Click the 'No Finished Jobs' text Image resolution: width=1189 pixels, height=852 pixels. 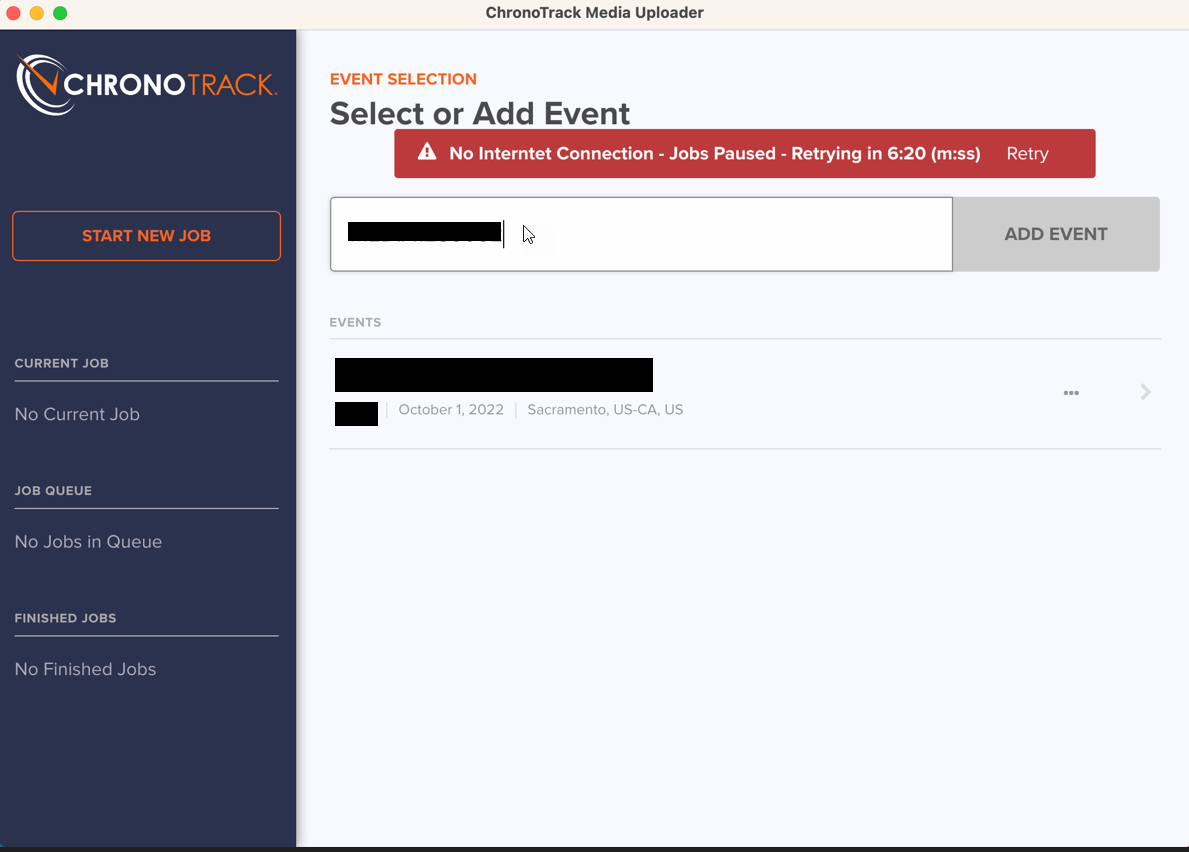tap(85, 669)
